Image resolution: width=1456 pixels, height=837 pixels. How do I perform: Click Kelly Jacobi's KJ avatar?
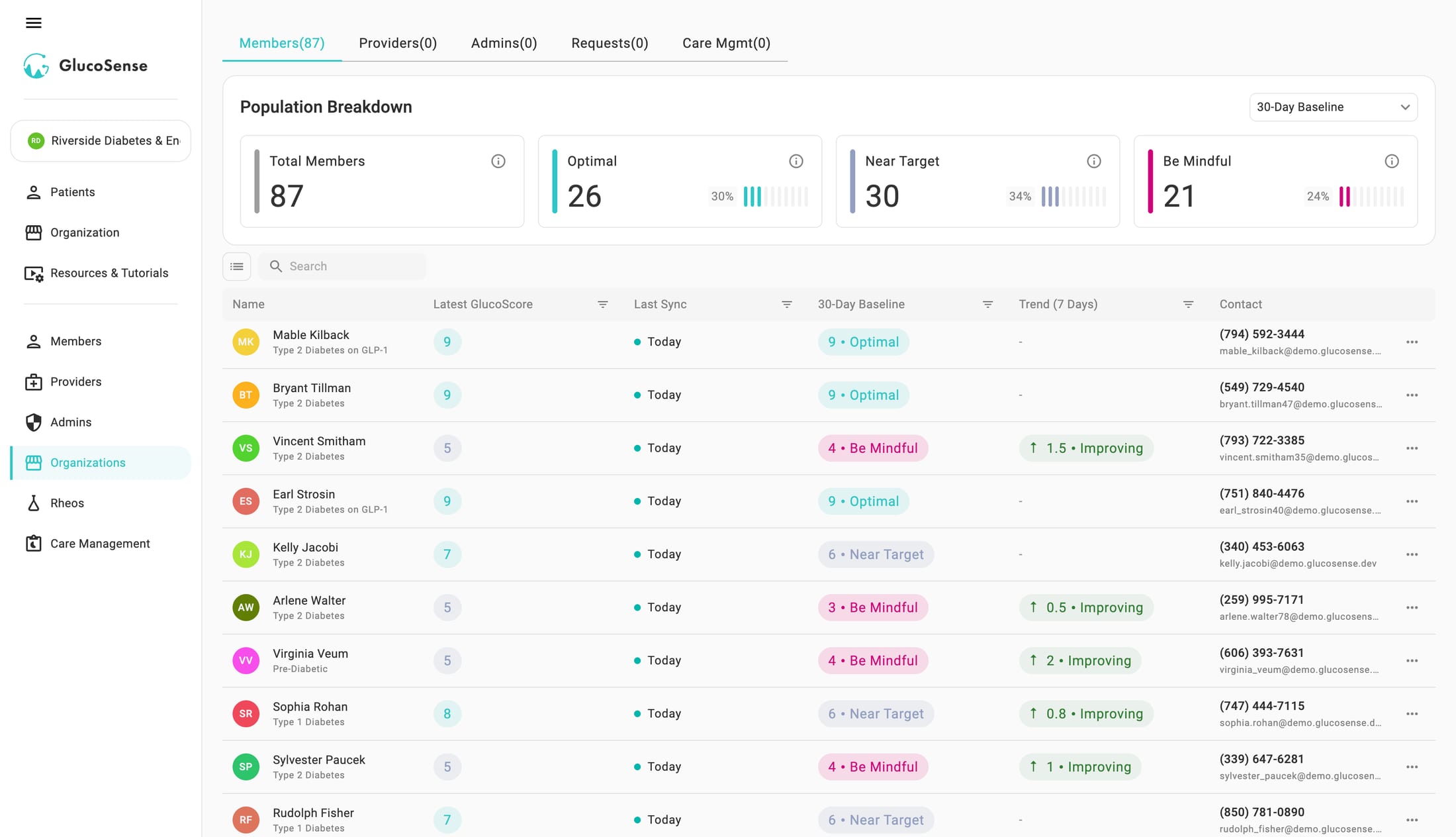click(x=246, y=554)
